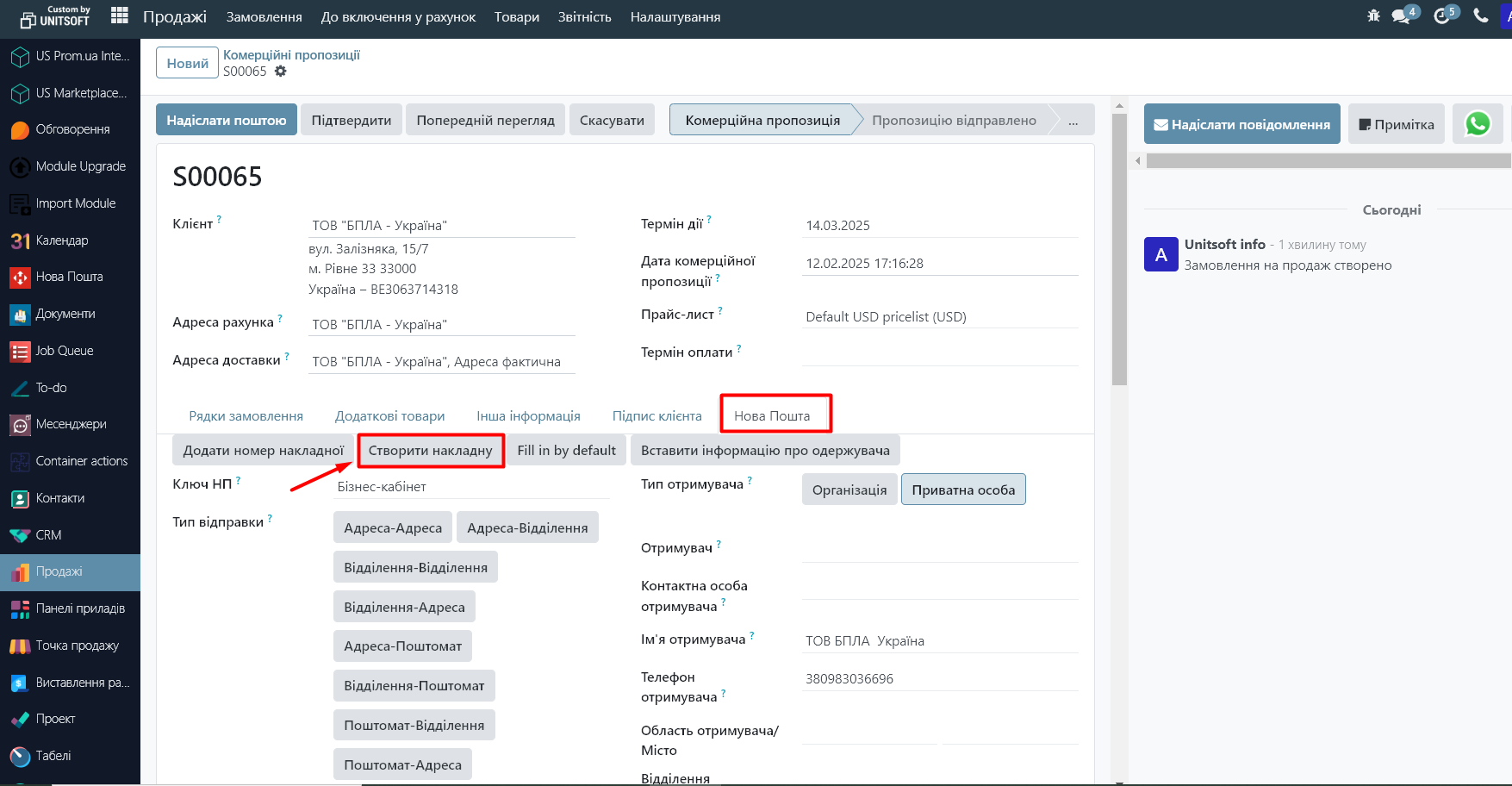Open Нова Пошта app in sidebar
This screenshot has width=1512, height=786.
(69, 277)
